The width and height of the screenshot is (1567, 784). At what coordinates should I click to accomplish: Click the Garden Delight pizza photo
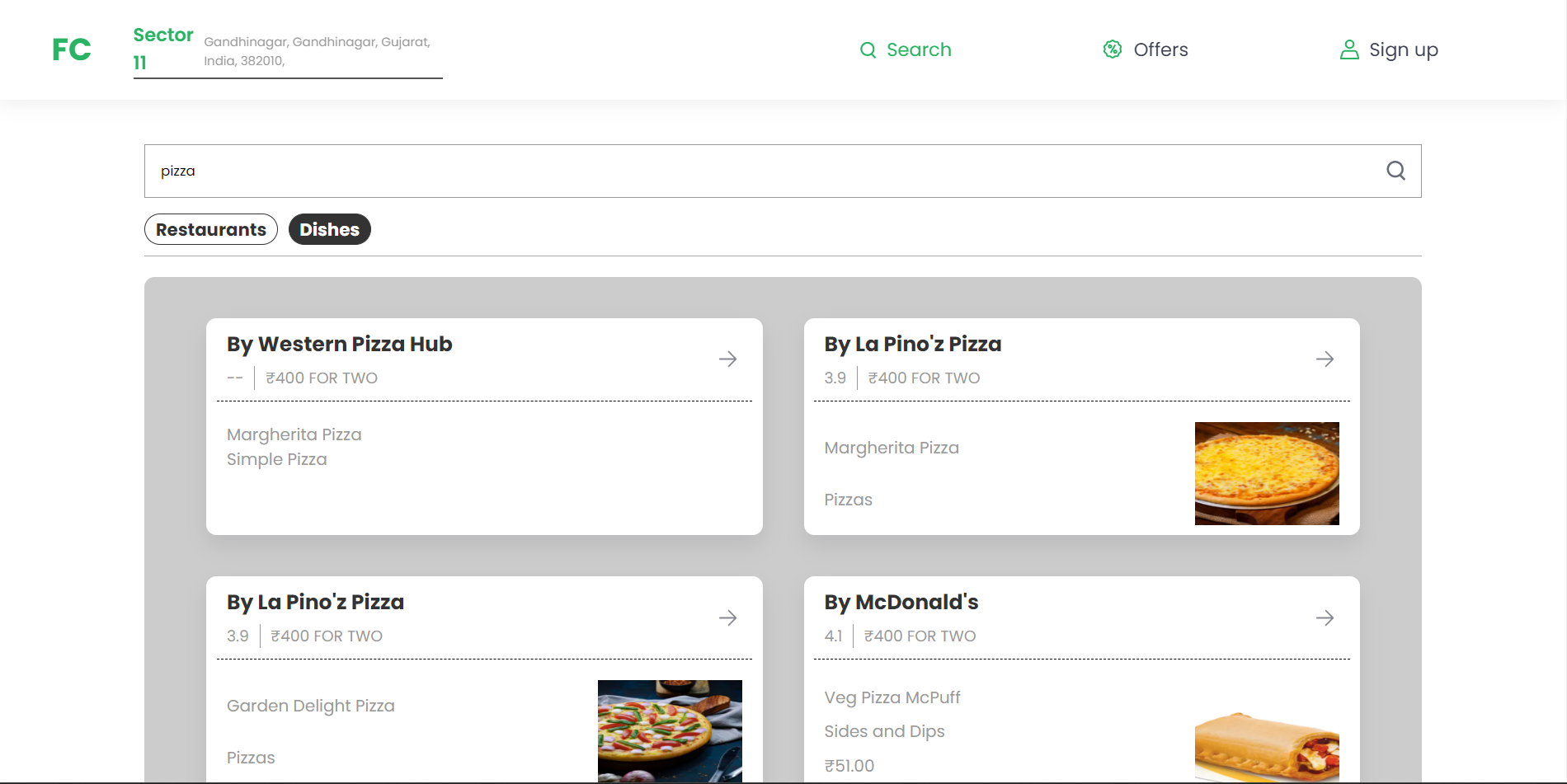click(x=670, y=731)
